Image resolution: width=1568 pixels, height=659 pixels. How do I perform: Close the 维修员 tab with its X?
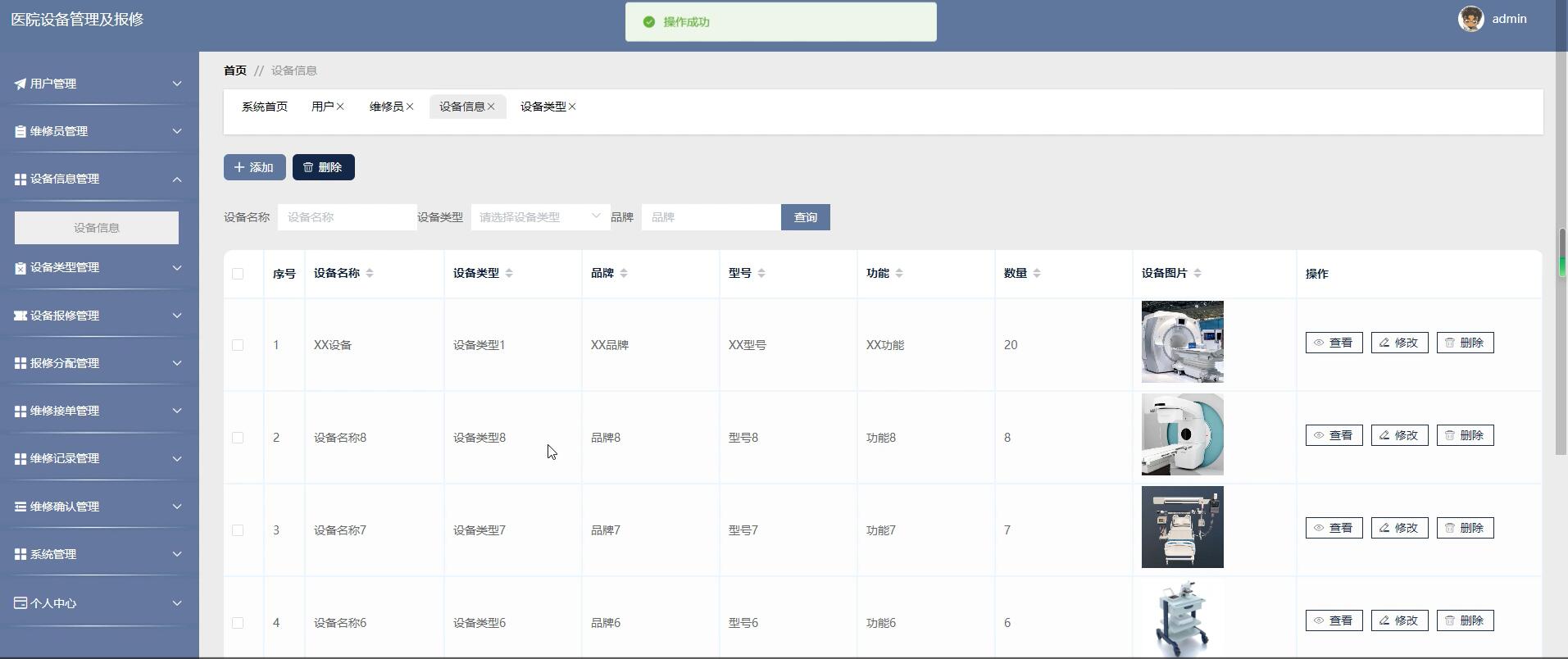[410, 107]
